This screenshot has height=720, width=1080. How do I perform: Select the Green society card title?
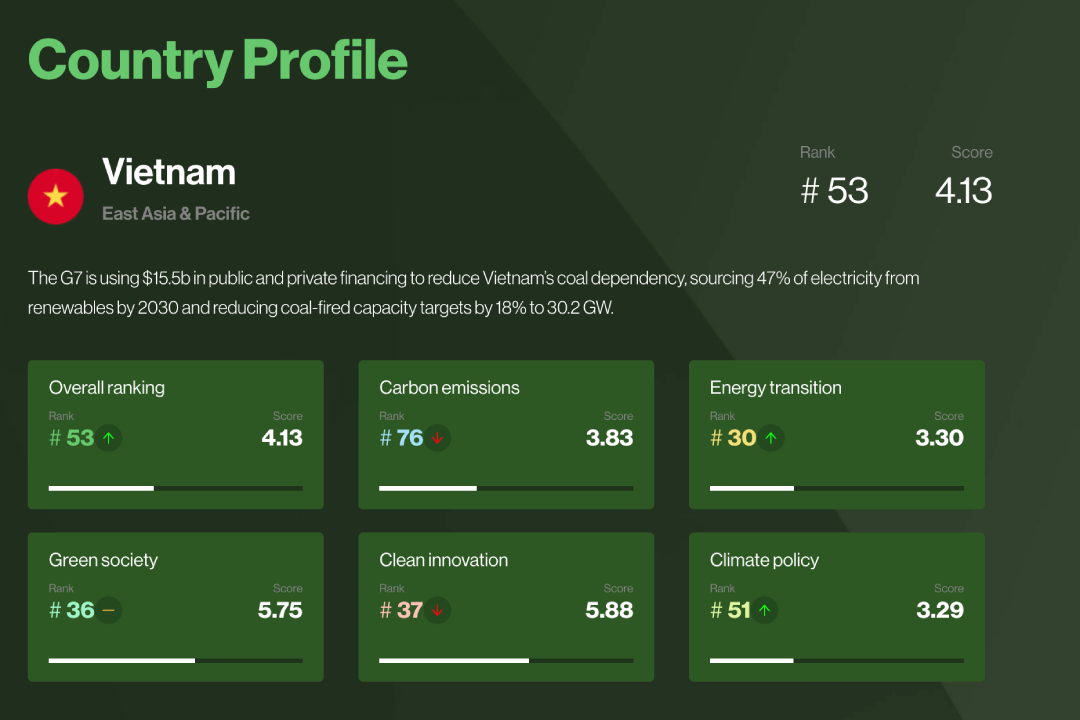point(103,560)
